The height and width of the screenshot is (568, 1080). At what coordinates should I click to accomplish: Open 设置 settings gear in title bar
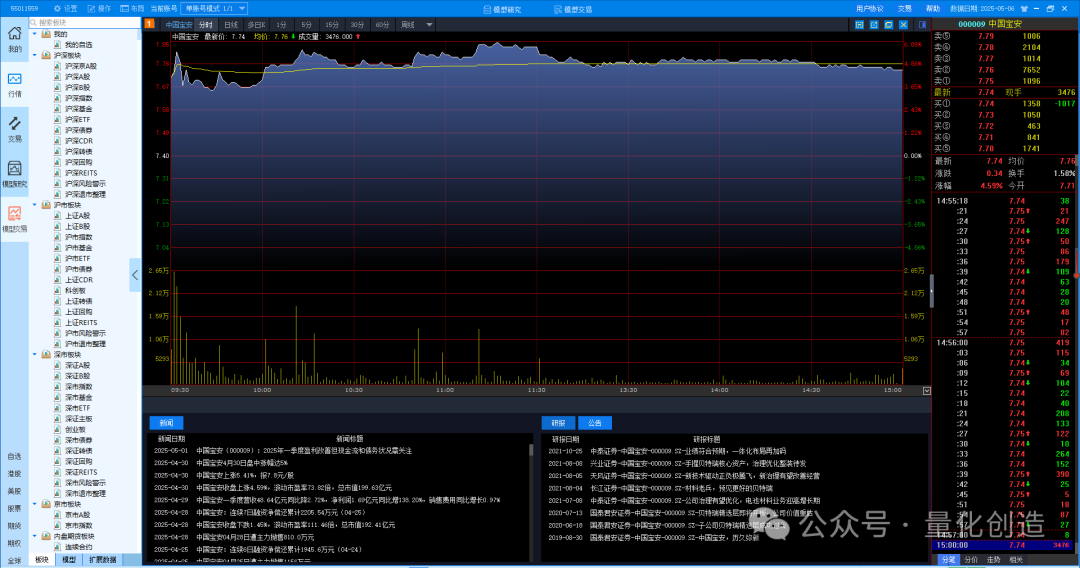pyautogui.click(x=57, y=8)
